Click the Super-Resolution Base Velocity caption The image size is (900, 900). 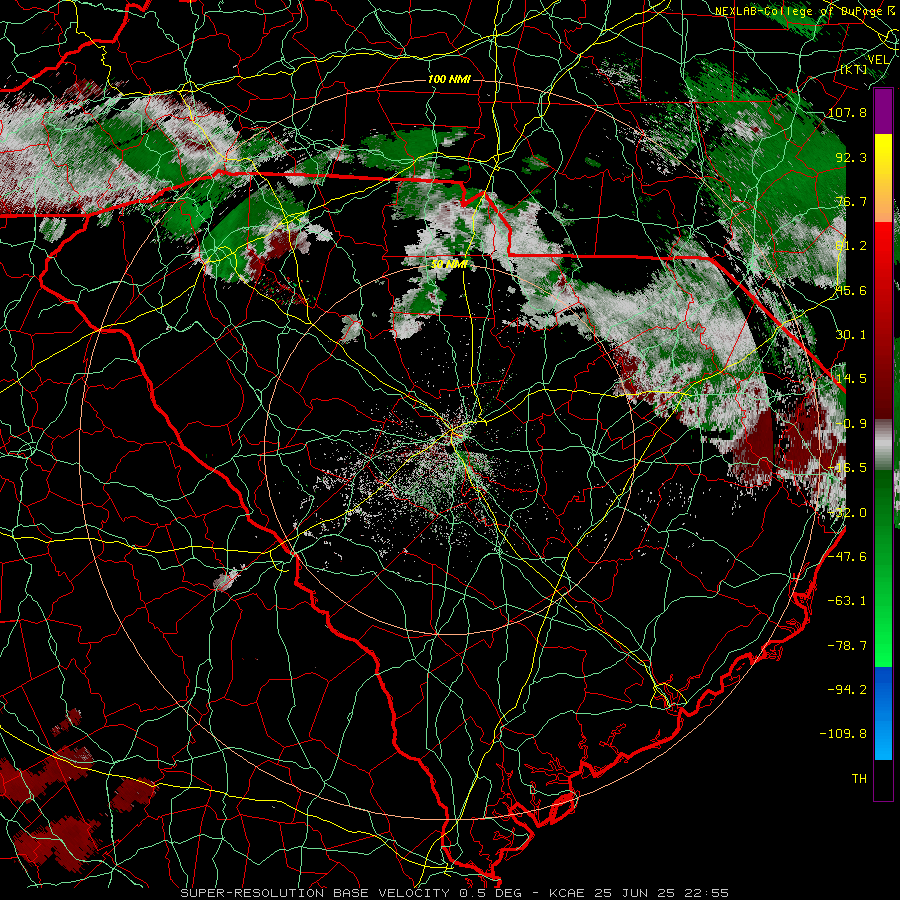(x=455, y=893)
